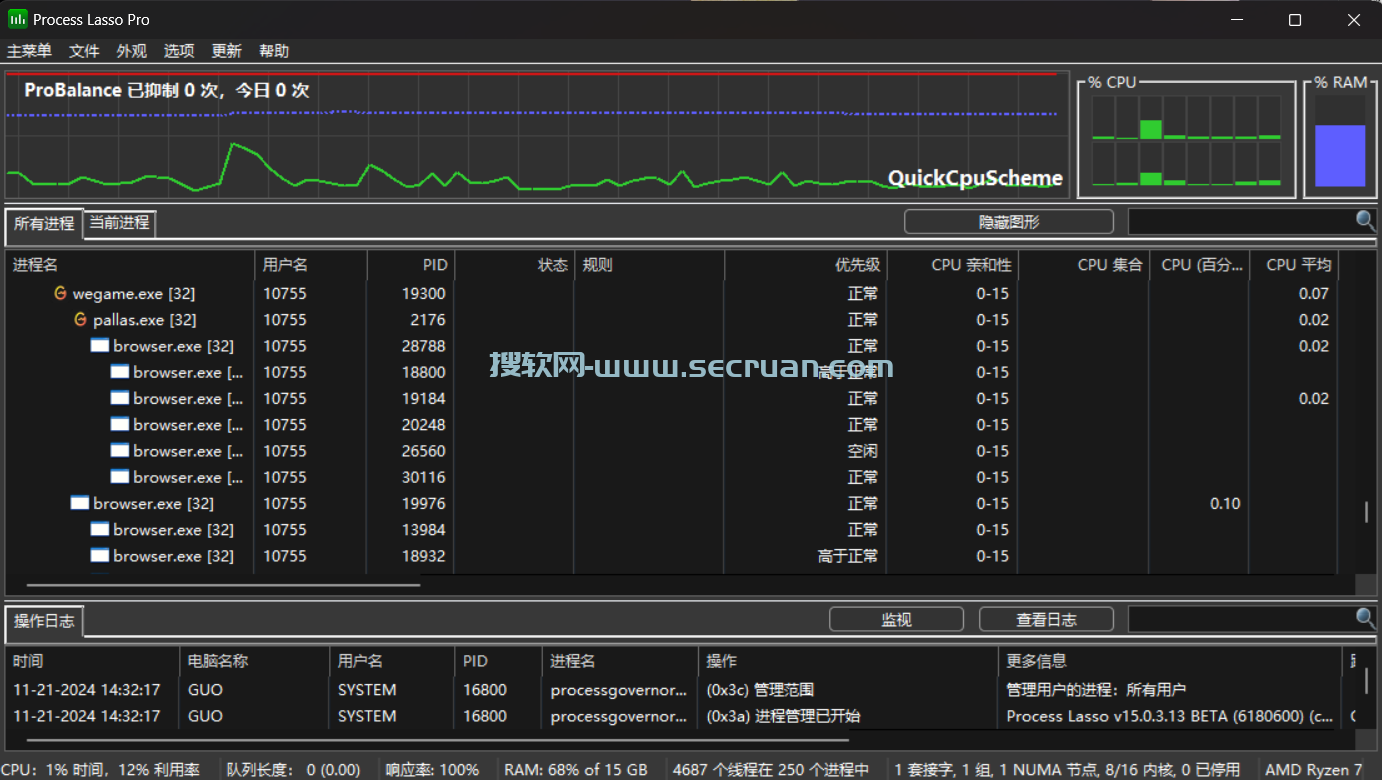Sort by PID column in process list
This screenshot has width=1382, height=780.
tap(411, 265)
